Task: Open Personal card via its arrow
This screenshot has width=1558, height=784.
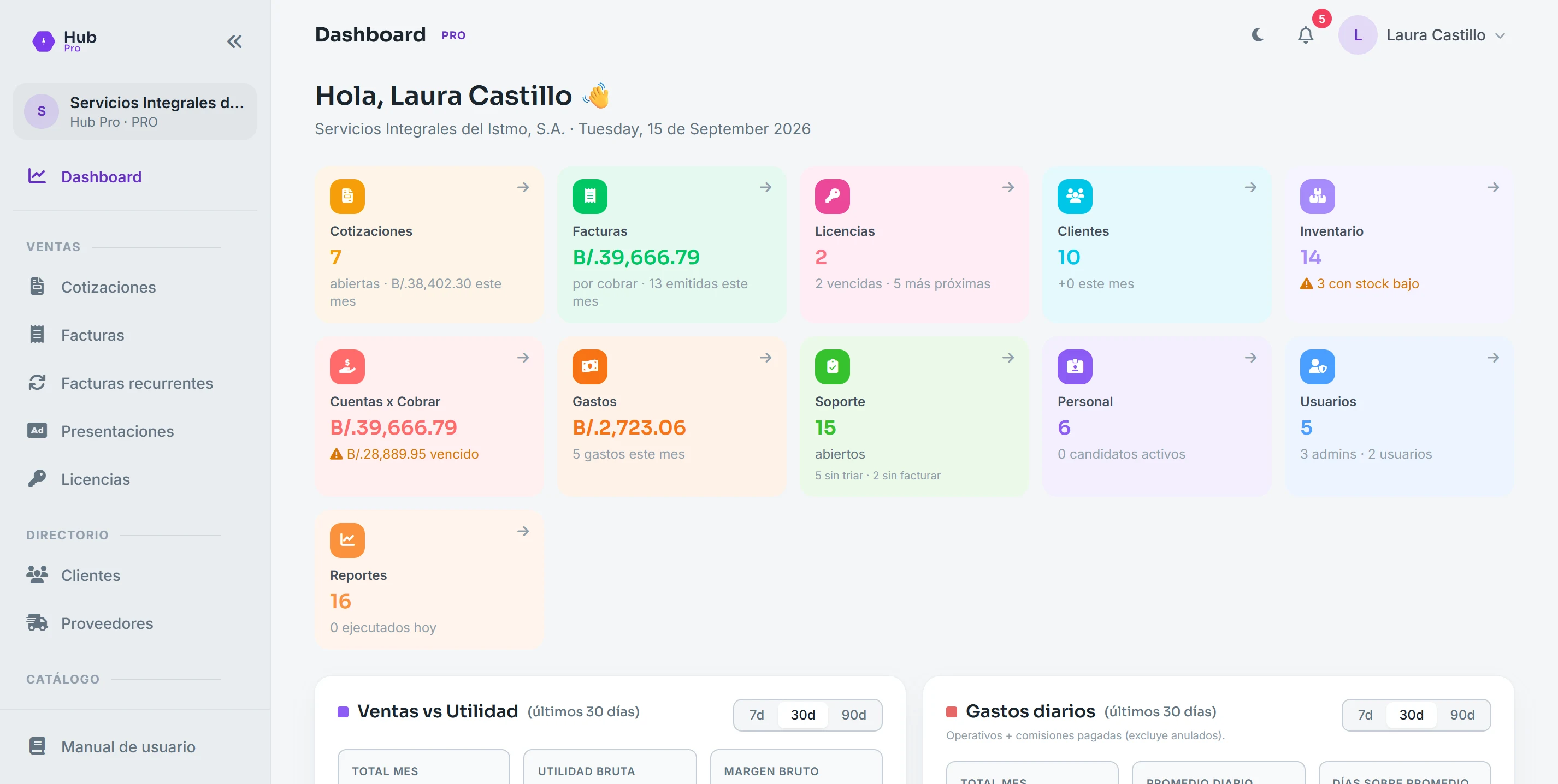Action: (x=1251, y=358)
